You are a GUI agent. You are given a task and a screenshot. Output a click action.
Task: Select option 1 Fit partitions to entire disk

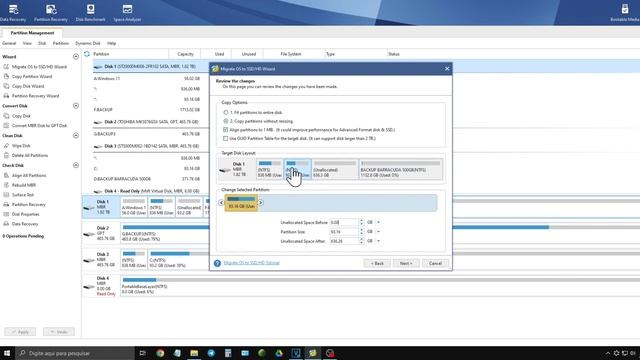tap(226, 112)
